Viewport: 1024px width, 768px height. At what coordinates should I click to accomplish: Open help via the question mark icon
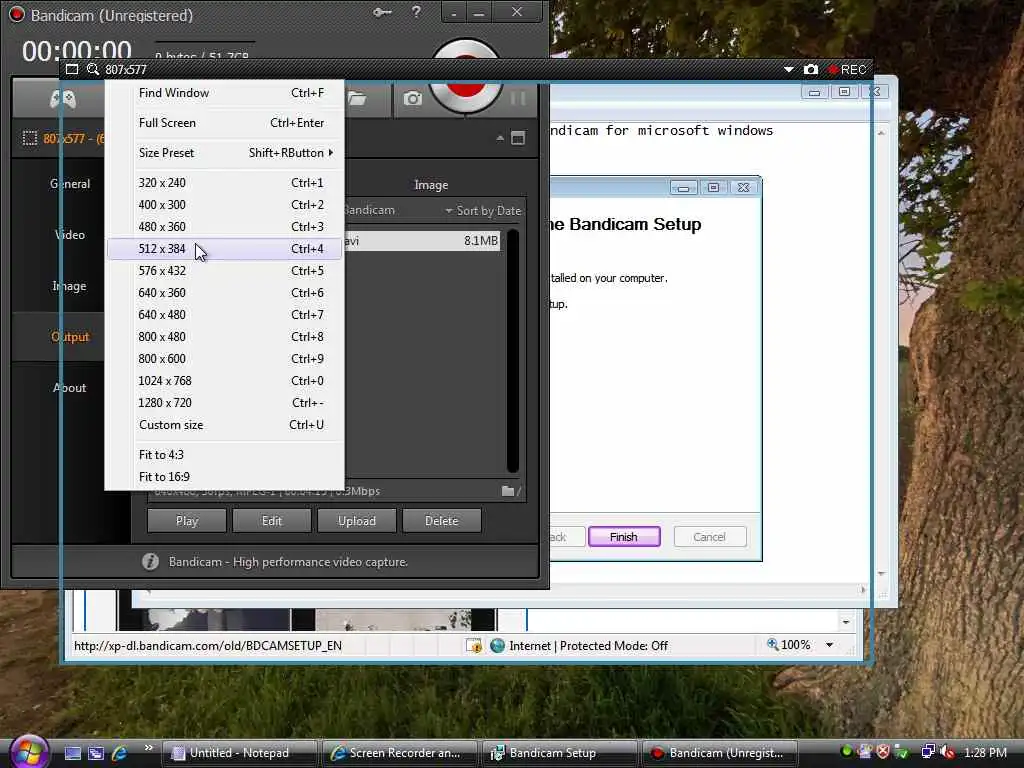416,12
